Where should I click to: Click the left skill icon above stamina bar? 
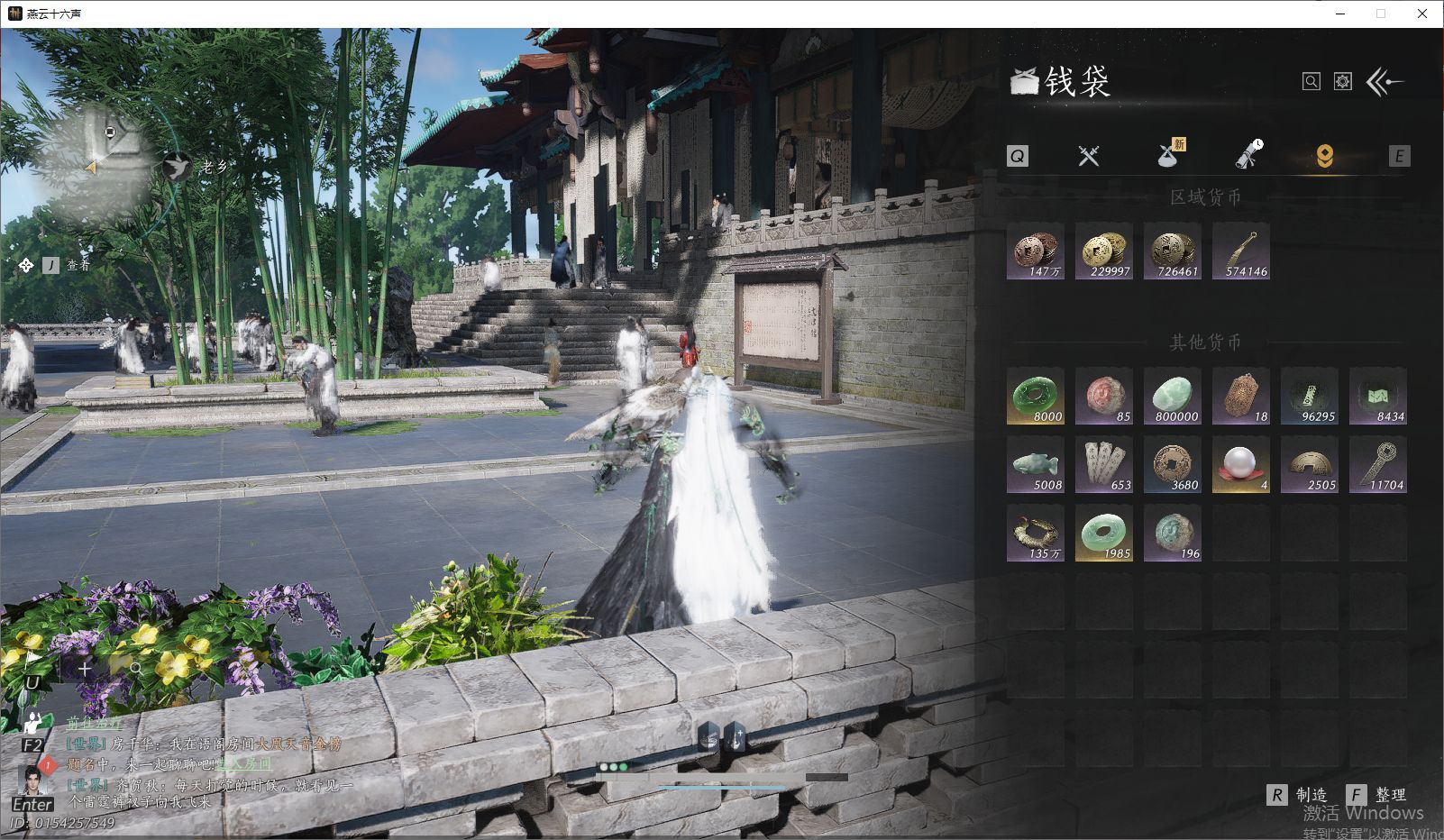pyautogui.click(x=709, y=737)
